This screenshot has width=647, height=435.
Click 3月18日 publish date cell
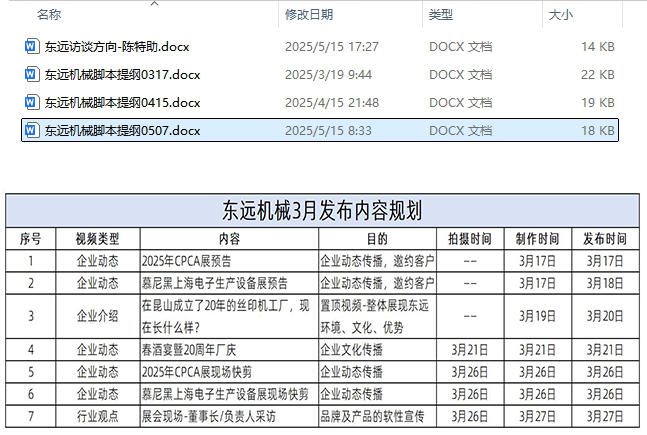605,283
